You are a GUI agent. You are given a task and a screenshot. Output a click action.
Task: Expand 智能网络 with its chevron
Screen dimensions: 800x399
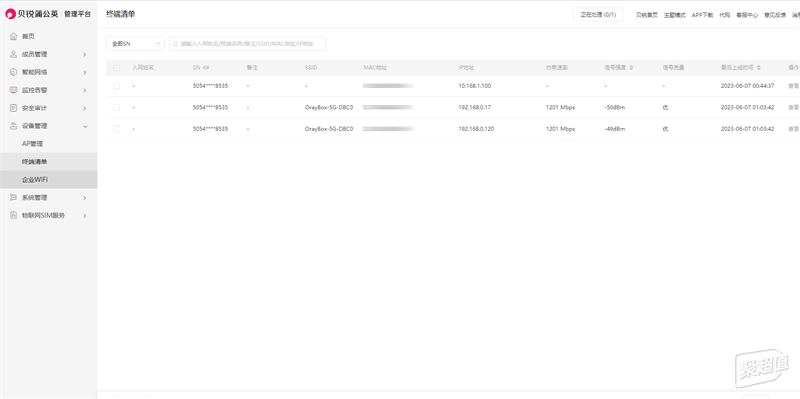point(85,72)
